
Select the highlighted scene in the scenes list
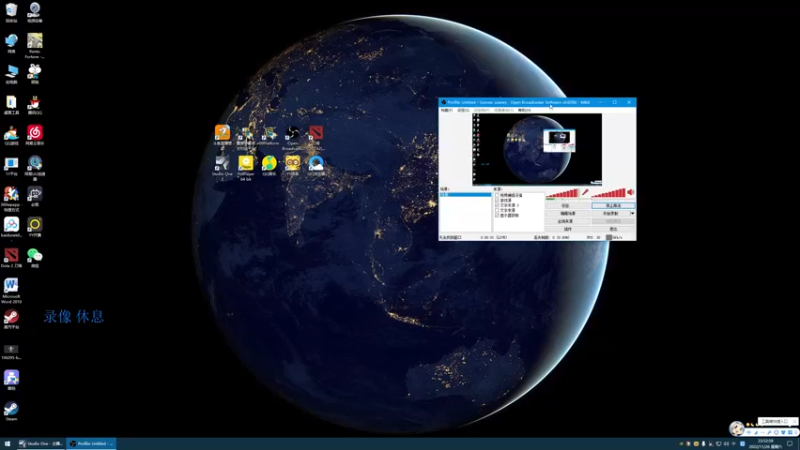coord(466,195)
